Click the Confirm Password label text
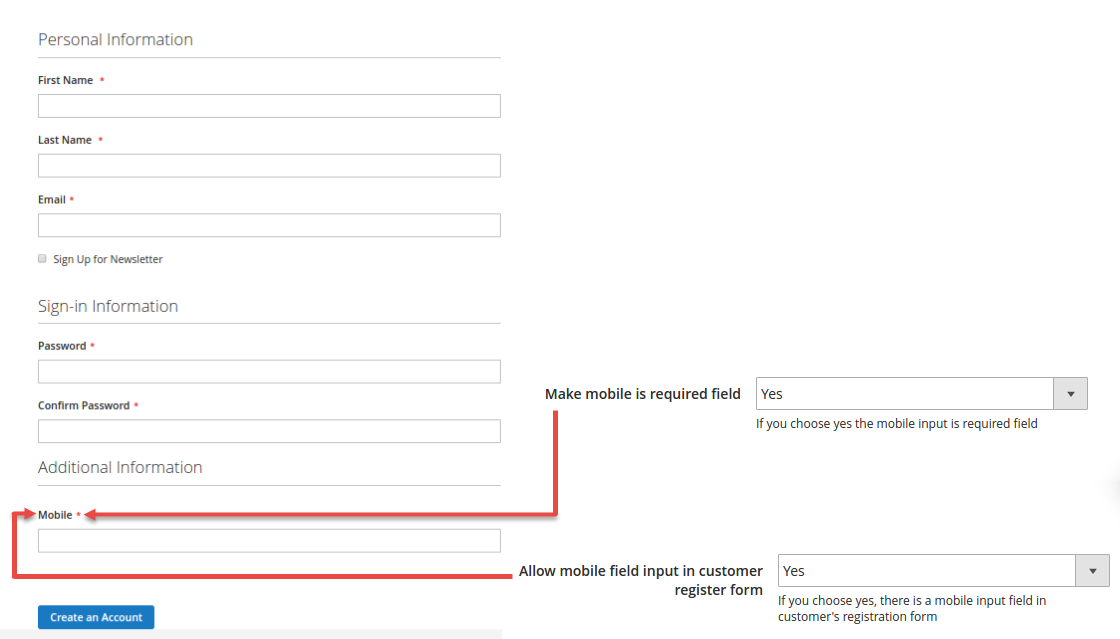 coord(84,405)
